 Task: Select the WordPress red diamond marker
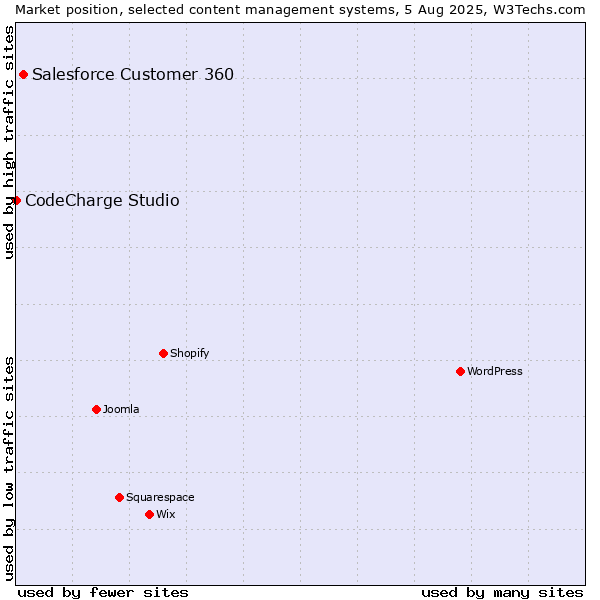click(460, 372)
